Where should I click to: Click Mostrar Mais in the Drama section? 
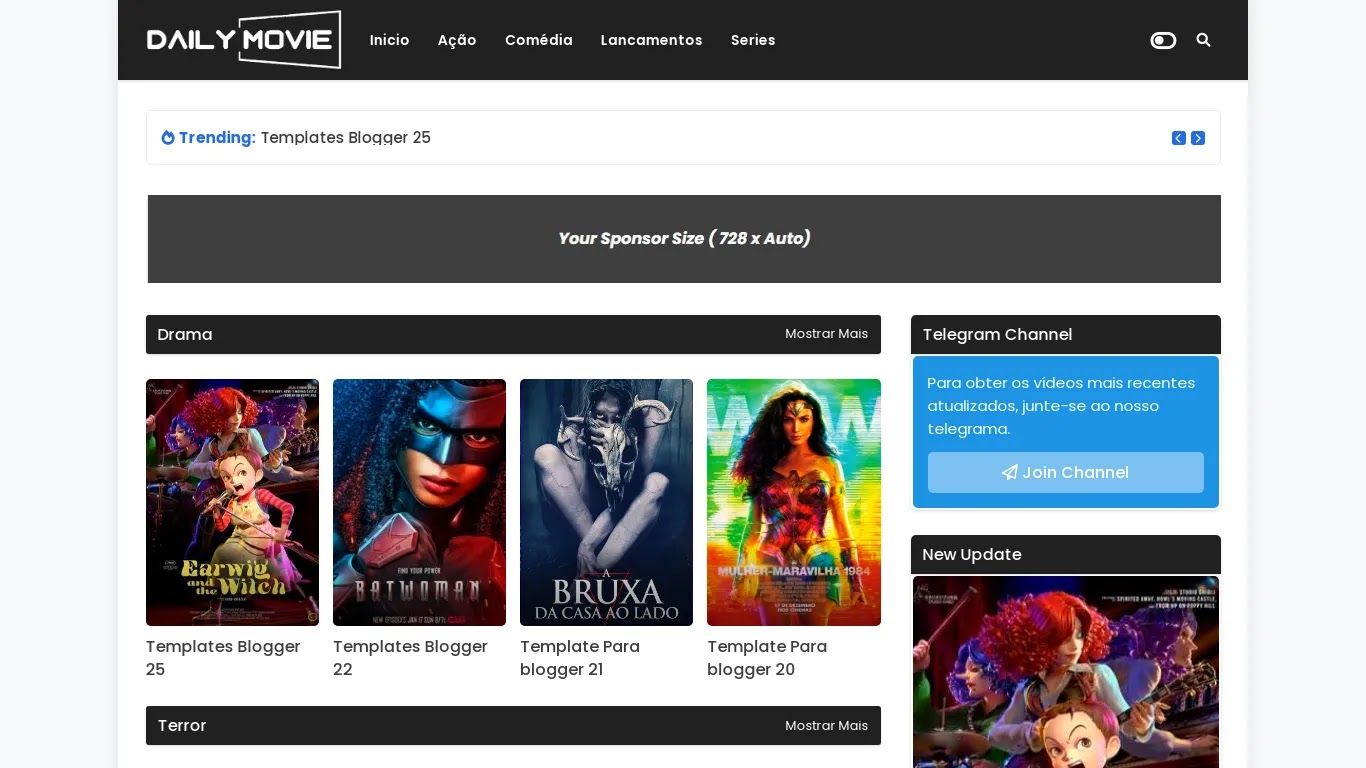click(x=827, y=334)
